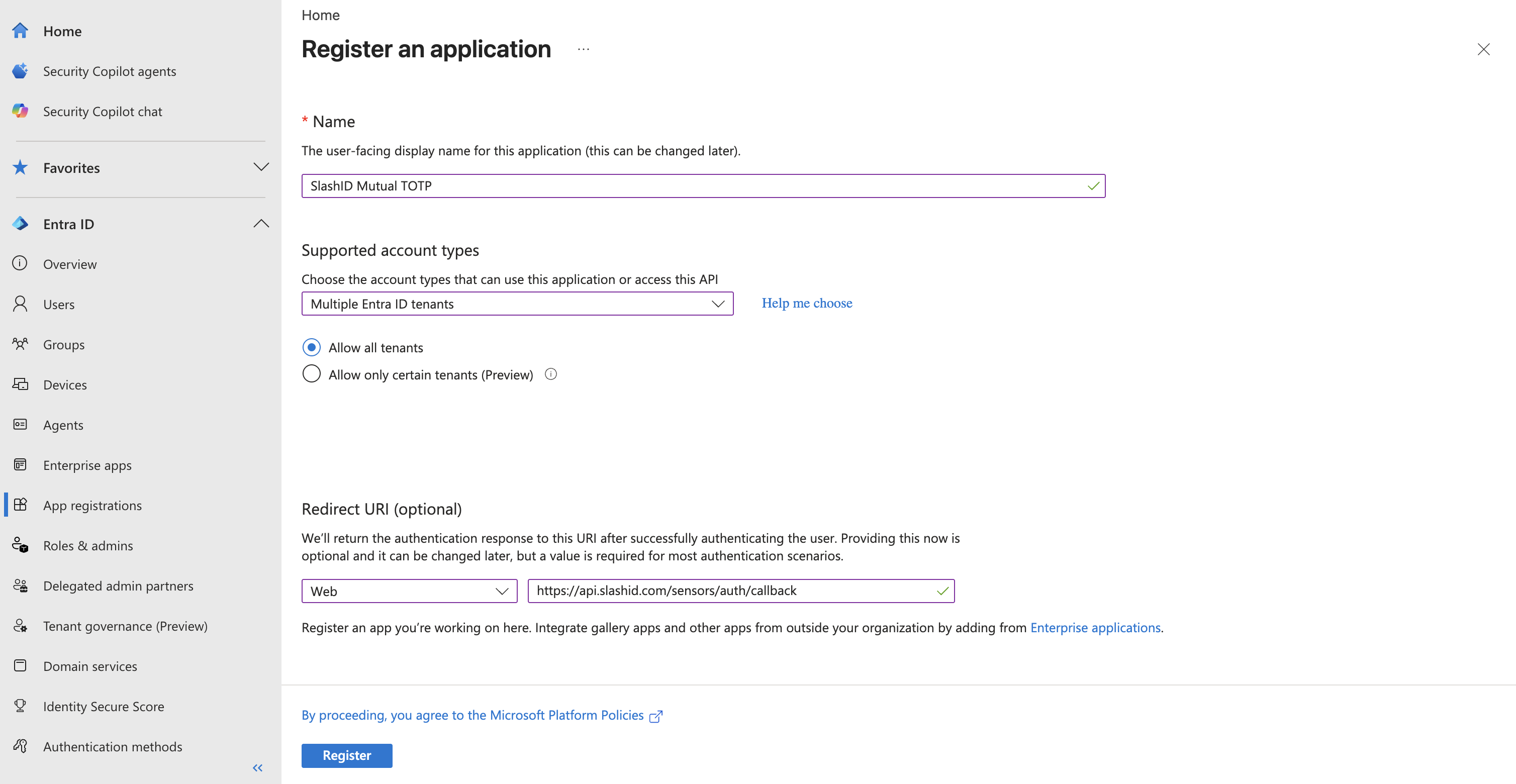Open the Web platform type dropdown
Image resolution: width=1516 pixels, height=784 pixels.
(x=409, y=591)
